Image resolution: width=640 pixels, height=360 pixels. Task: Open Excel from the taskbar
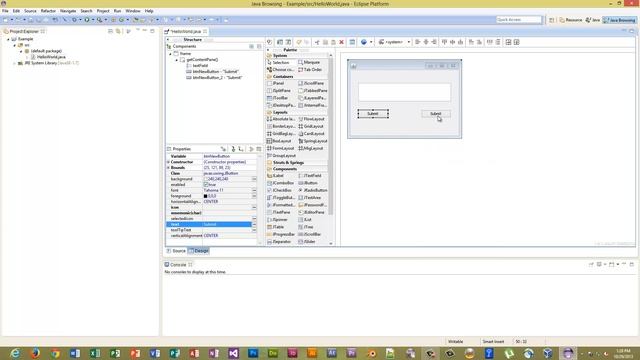point(95,353)
